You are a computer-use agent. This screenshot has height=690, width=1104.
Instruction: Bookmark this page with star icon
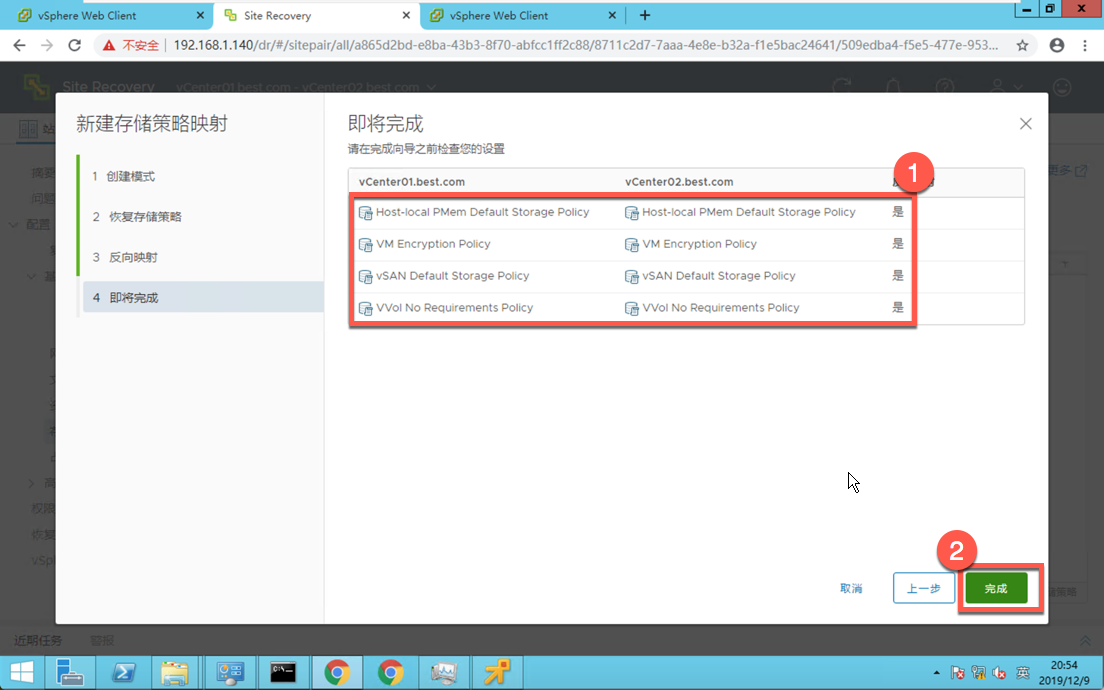(1022, 45)
